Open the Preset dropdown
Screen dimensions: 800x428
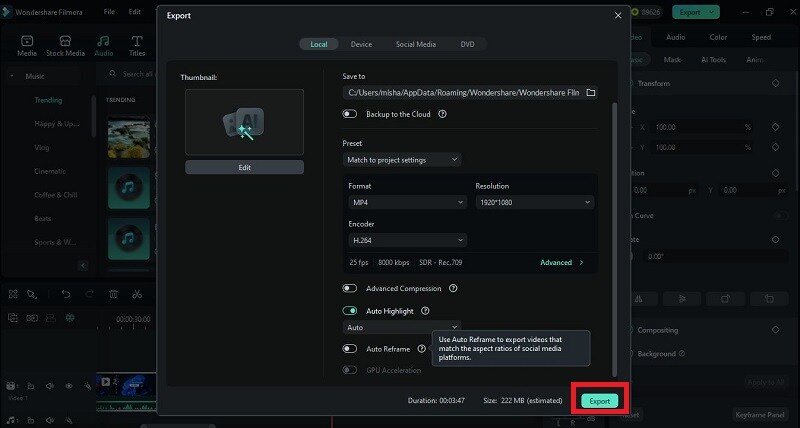[x=402, y=160]
